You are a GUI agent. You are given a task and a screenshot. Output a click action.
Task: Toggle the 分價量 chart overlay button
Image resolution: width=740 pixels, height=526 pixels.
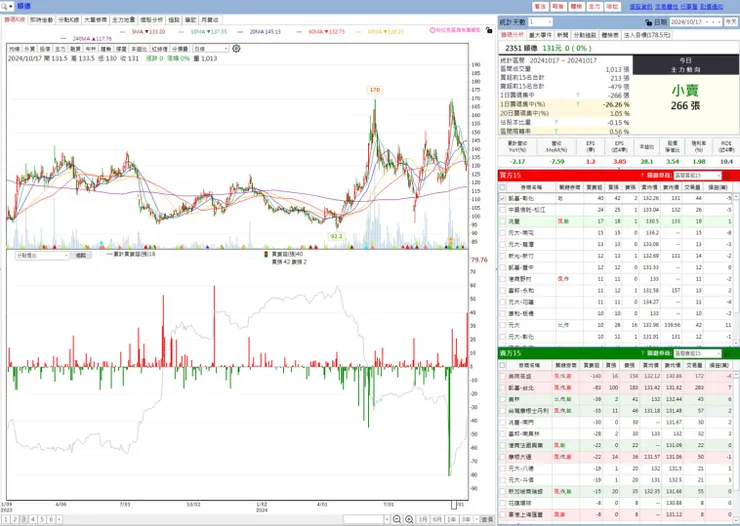pos(180,49)
